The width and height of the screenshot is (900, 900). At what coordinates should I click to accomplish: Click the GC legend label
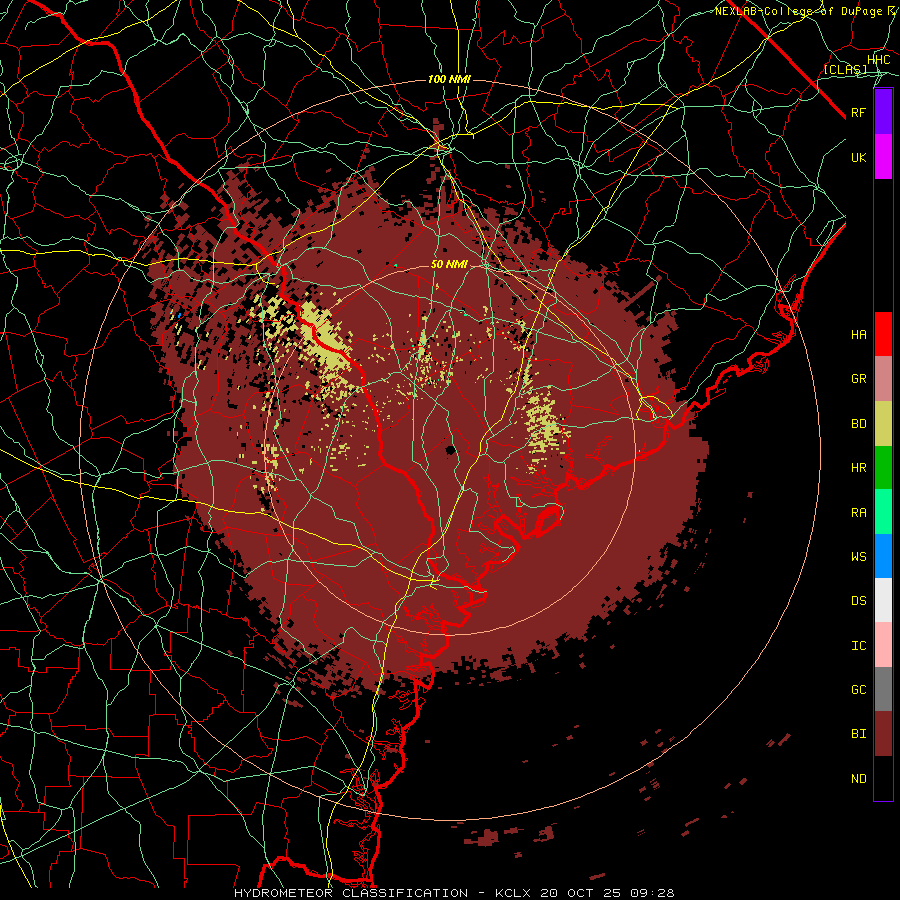coord(859,690)
